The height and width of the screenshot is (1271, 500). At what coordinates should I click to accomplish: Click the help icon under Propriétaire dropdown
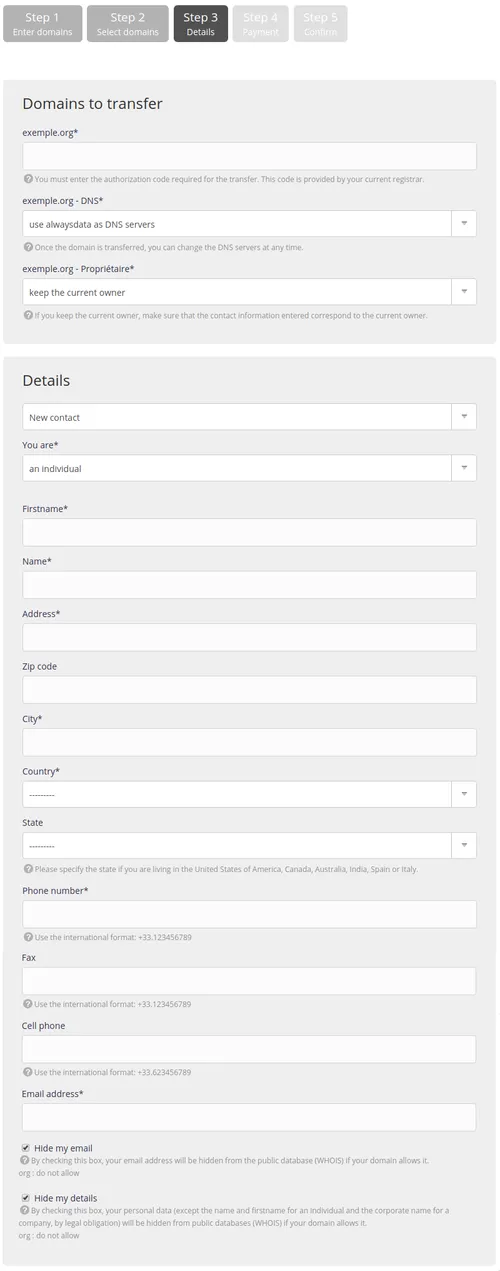[28, 315]
